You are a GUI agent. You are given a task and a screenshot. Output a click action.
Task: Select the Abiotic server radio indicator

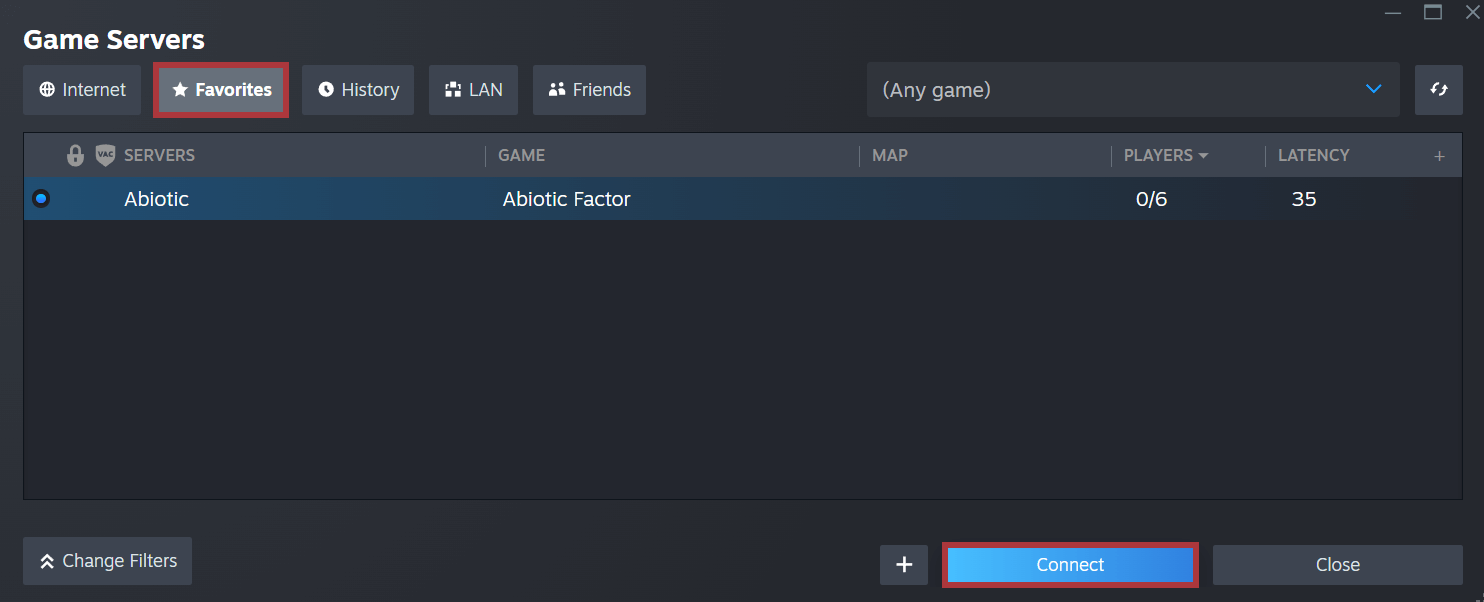pos(40,199)
